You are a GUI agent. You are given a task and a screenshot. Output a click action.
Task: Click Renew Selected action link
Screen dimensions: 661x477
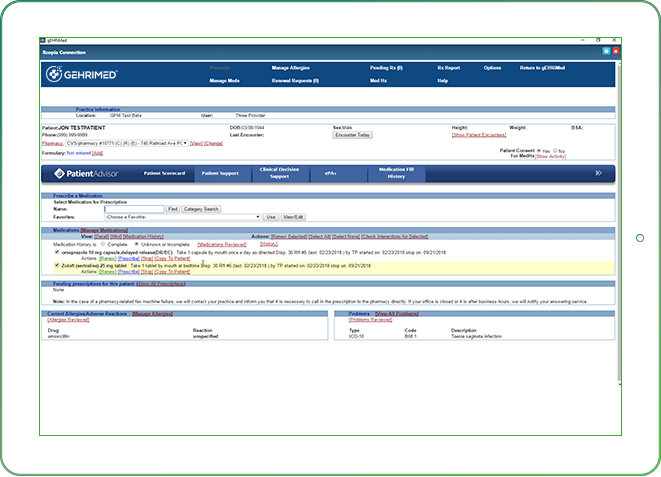click(289, 236)
